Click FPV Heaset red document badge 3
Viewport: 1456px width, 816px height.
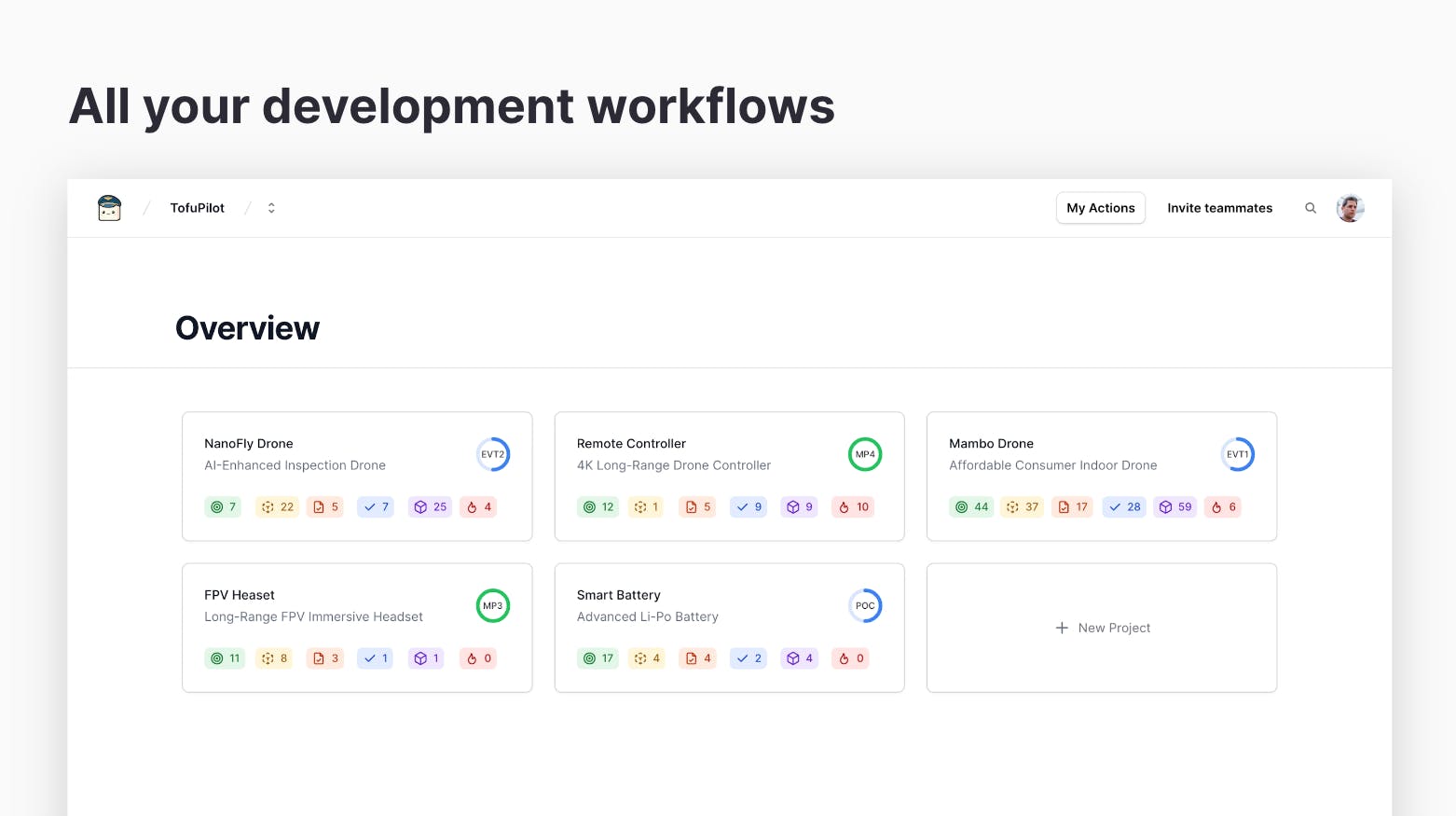tap(326, 658)
